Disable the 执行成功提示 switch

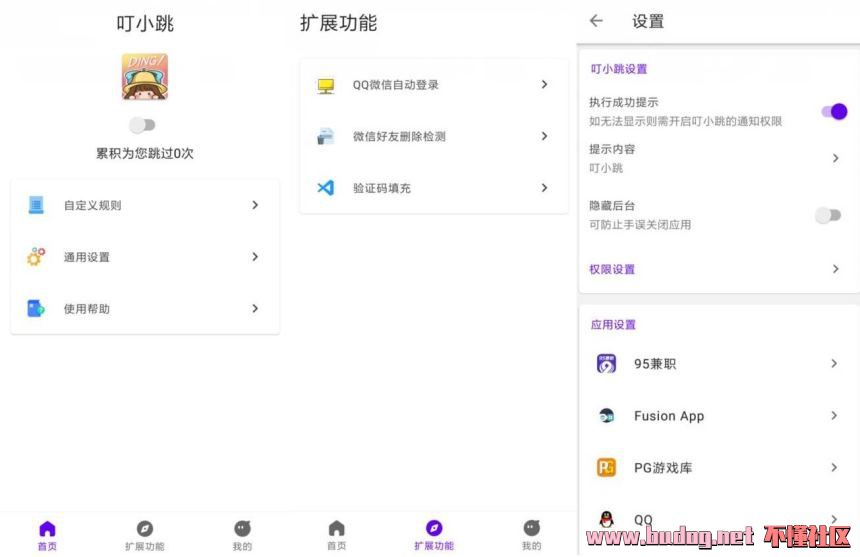[834, 112]
